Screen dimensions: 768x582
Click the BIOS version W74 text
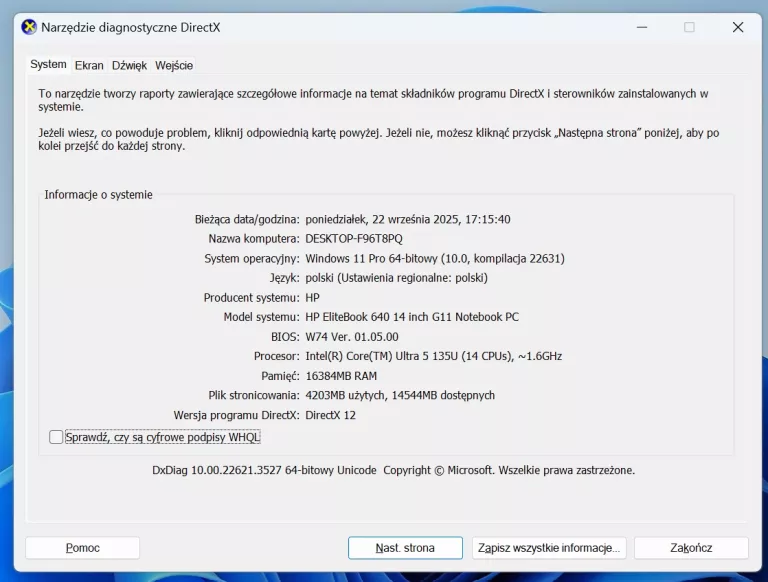351,337
